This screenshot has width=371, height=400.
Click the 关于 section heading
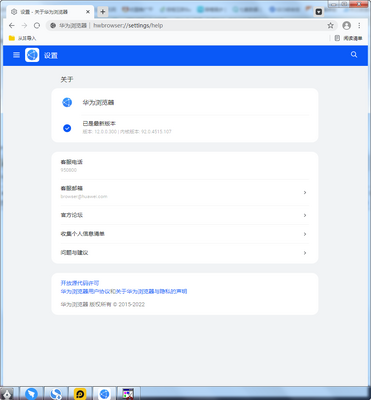(x=67, y=80)
